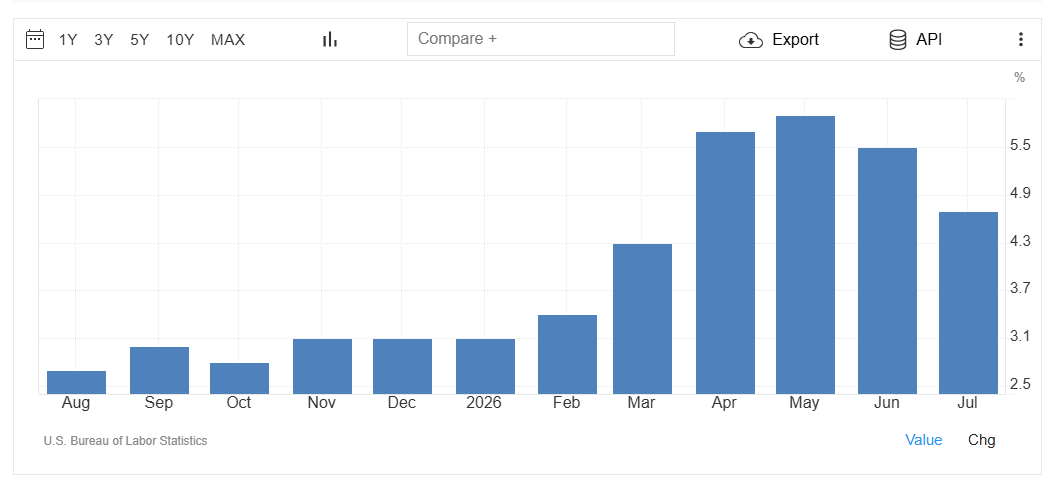Click the U.S. Bureau of Labor Statistics source
Screen dimensions: 1056x489
click(125, 441)
